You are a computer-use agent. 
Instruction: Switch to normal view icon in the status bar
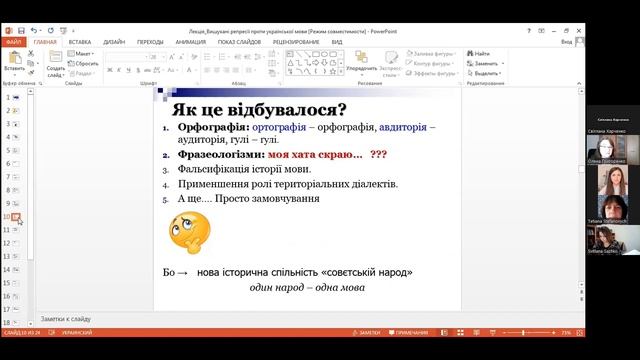pos(444,333)
